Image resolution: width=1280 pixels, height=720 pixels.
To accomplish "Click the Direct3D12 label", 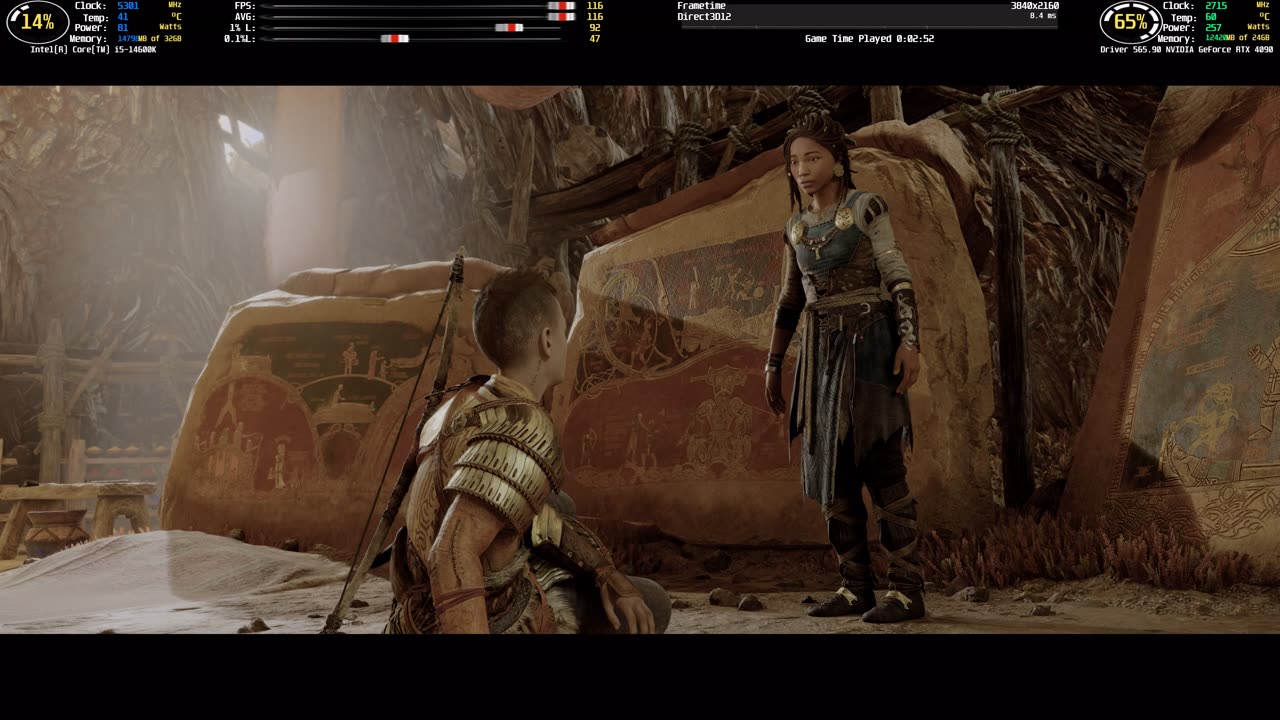I will point(705,17).
